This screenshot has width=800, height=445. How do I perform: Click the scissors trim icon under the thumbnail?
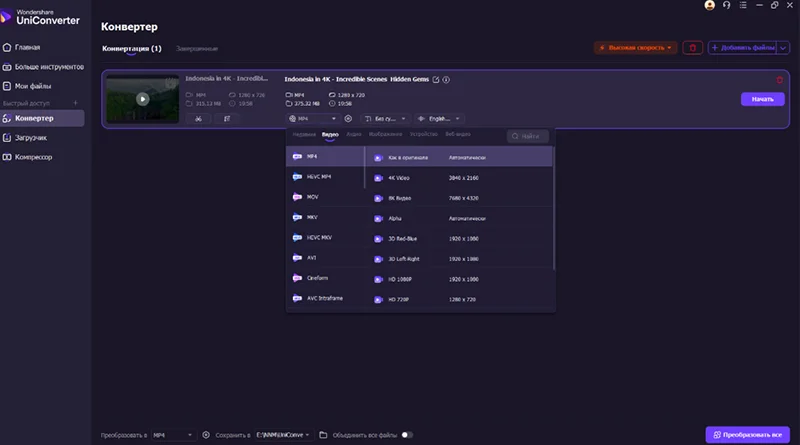(x=198, y=118)
